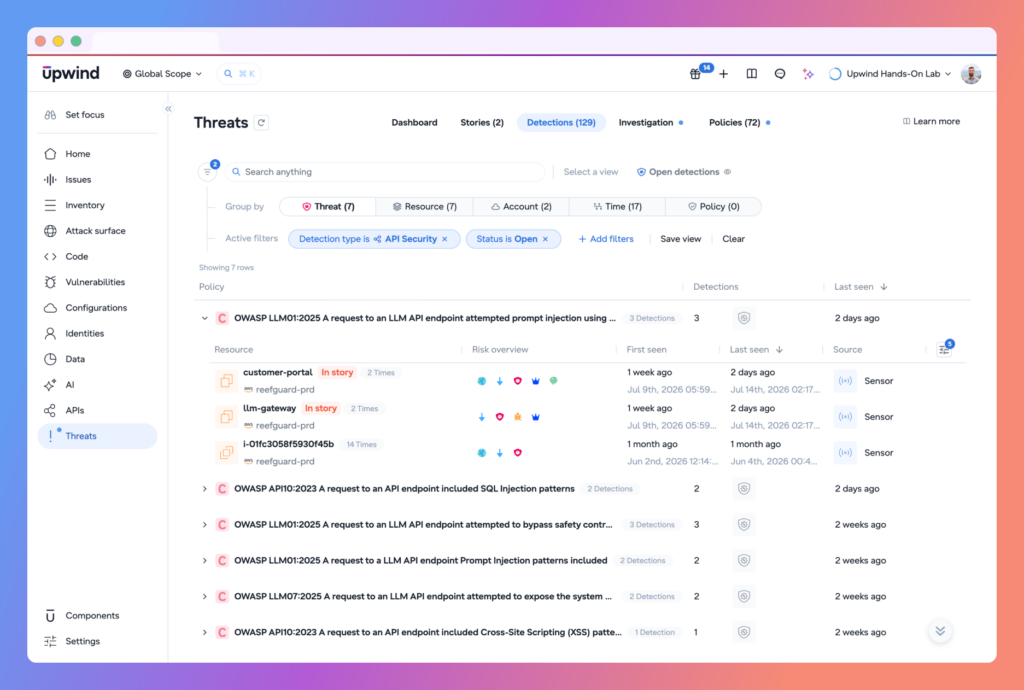
Task: Open the gift notifications icon
Action: (696, 74)
